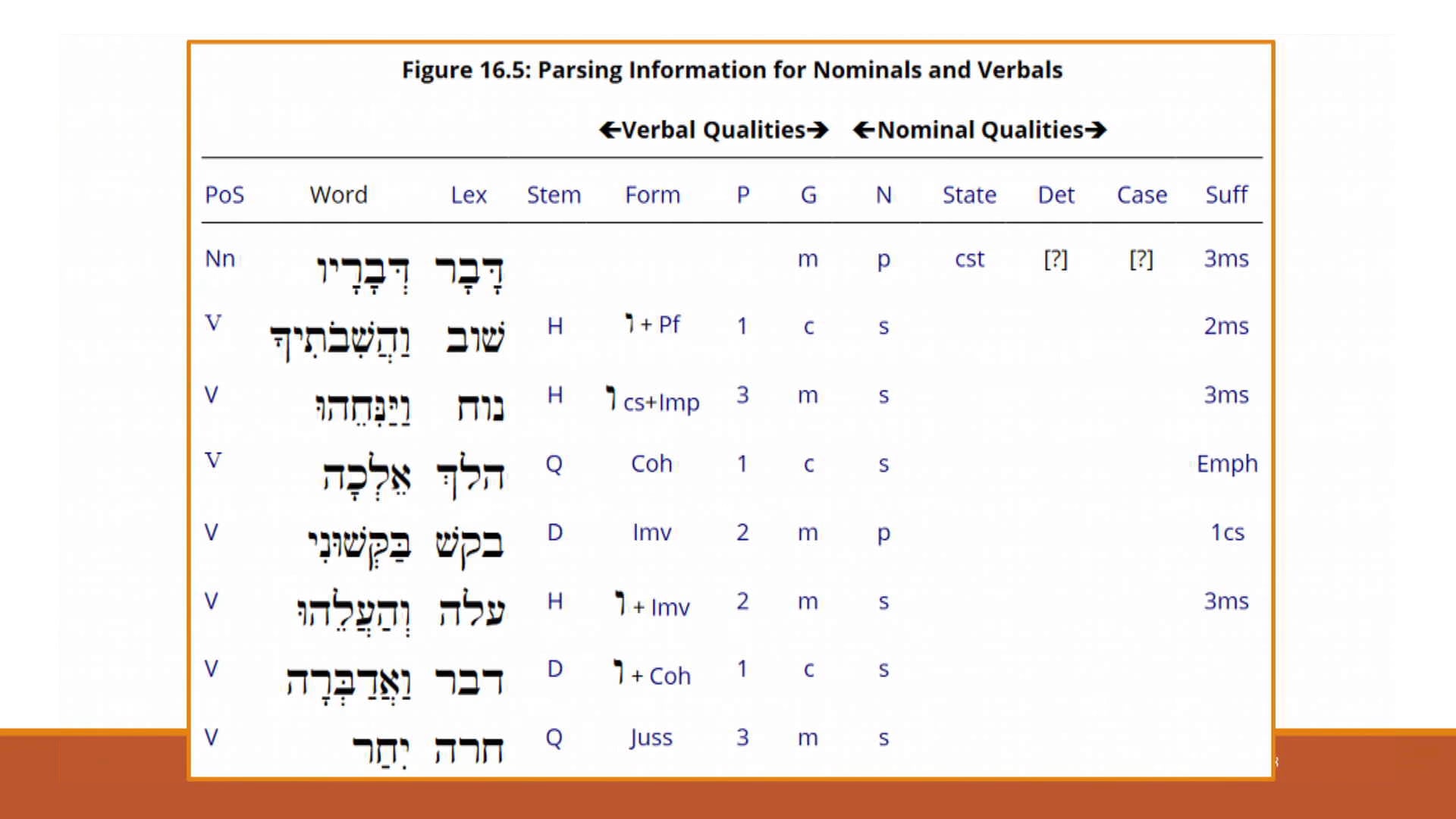The image size is (1456, 819).
Task: Click the H stem marker for the first verb
Action: (x=555, y=326)
